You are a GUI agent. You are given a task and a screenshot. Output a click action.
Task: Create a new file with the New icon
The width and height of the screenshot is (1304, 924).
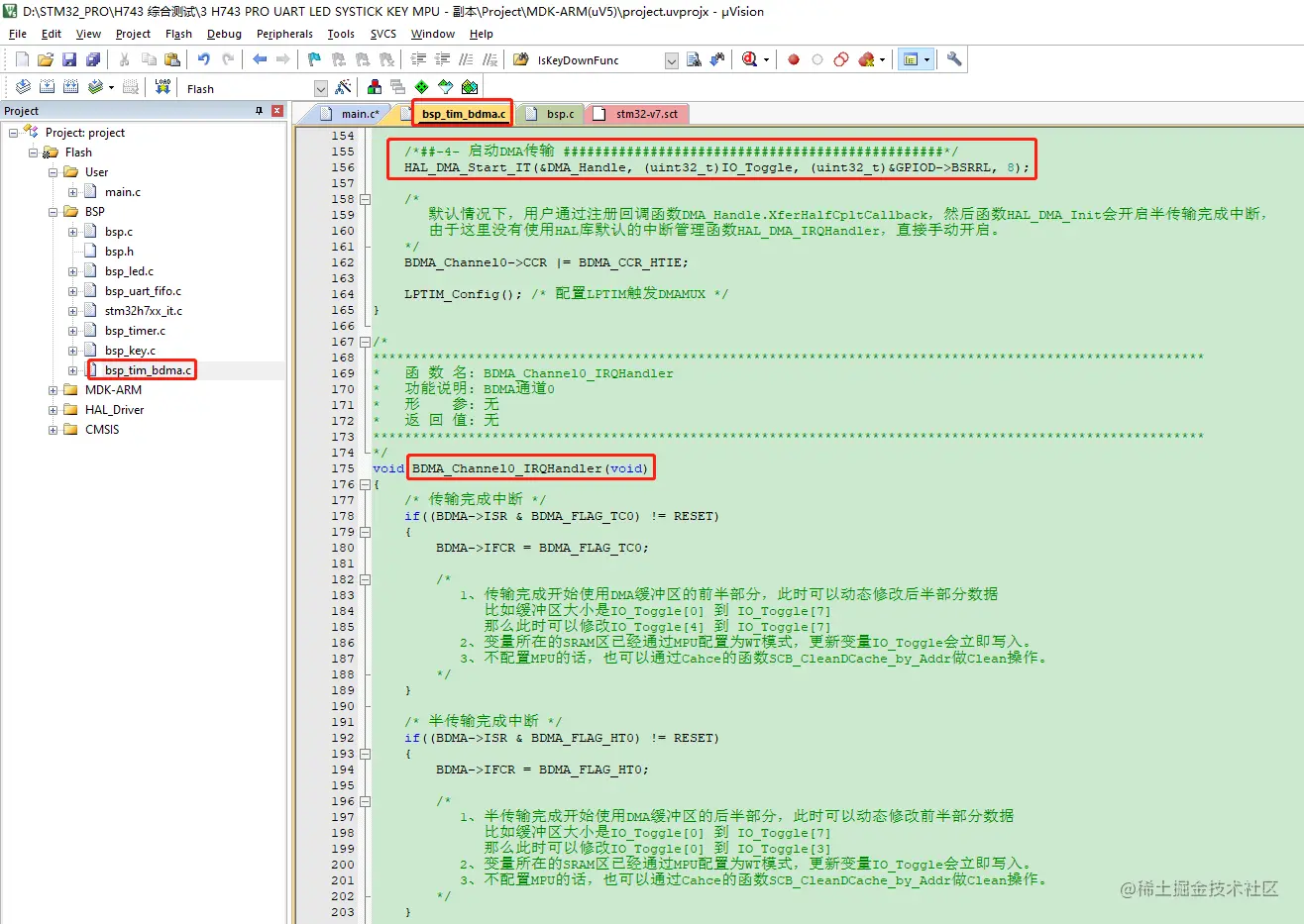[x=22, y=59]
